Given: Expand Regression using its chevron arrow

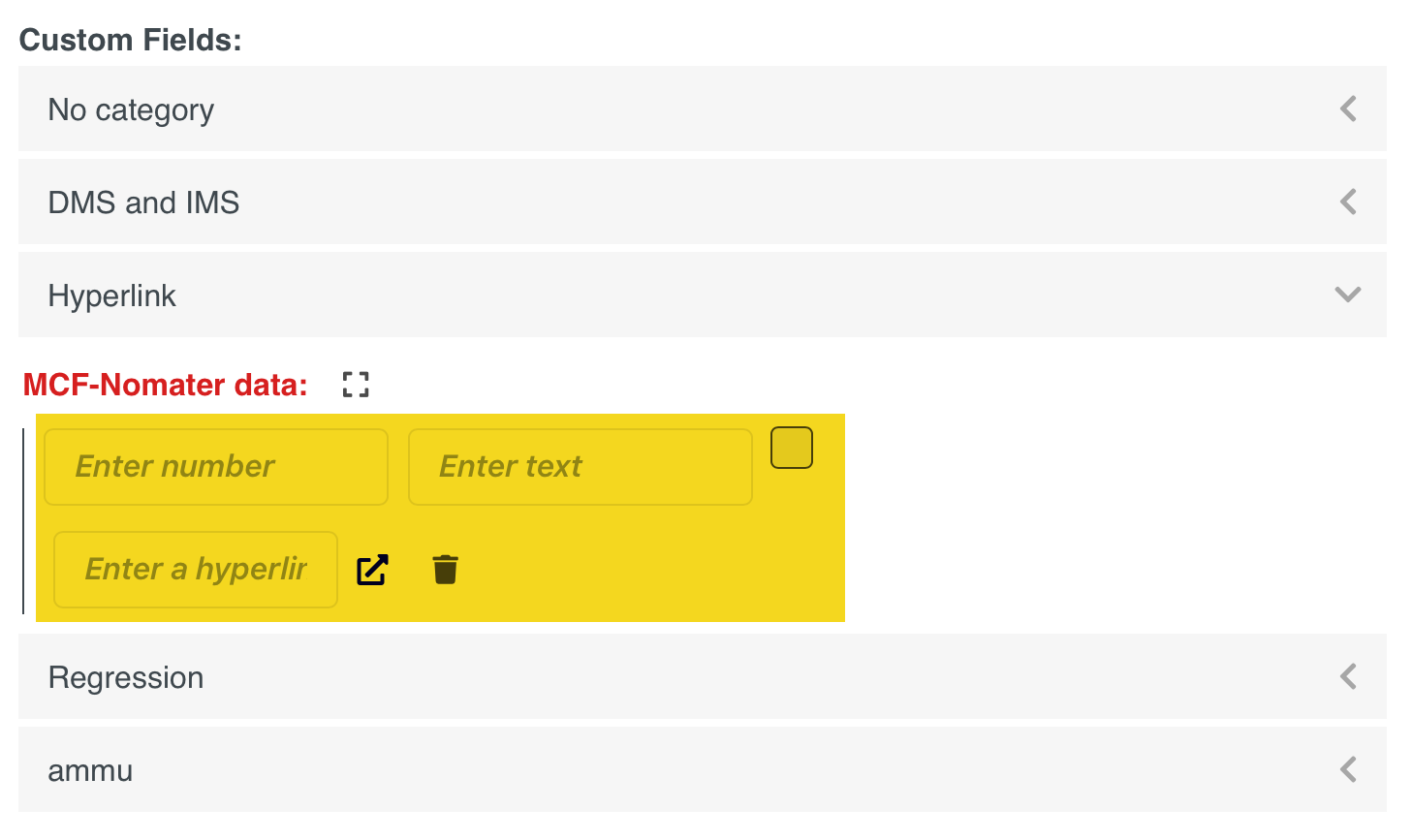Looking at the screenshot, I should click(x=1347, y=676).
